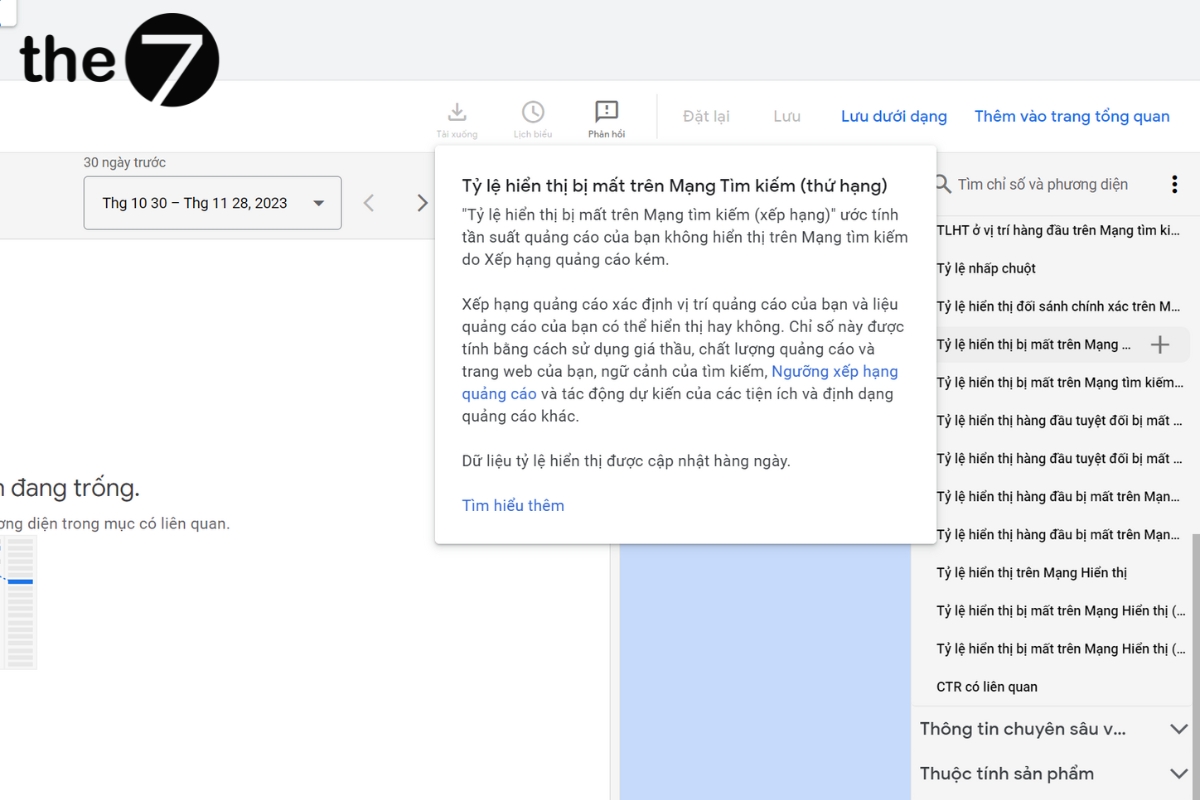Click the Phản hồi feedback icon
Screen dimensions: 1200x800
[x=606, y=112]
